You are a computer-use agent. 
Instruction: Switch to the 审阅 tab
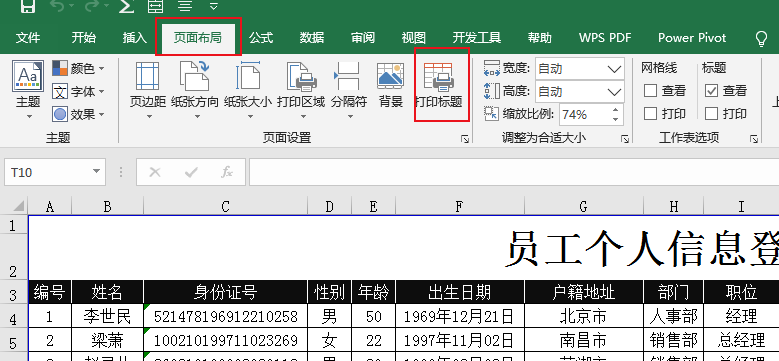tap(363, 38)
